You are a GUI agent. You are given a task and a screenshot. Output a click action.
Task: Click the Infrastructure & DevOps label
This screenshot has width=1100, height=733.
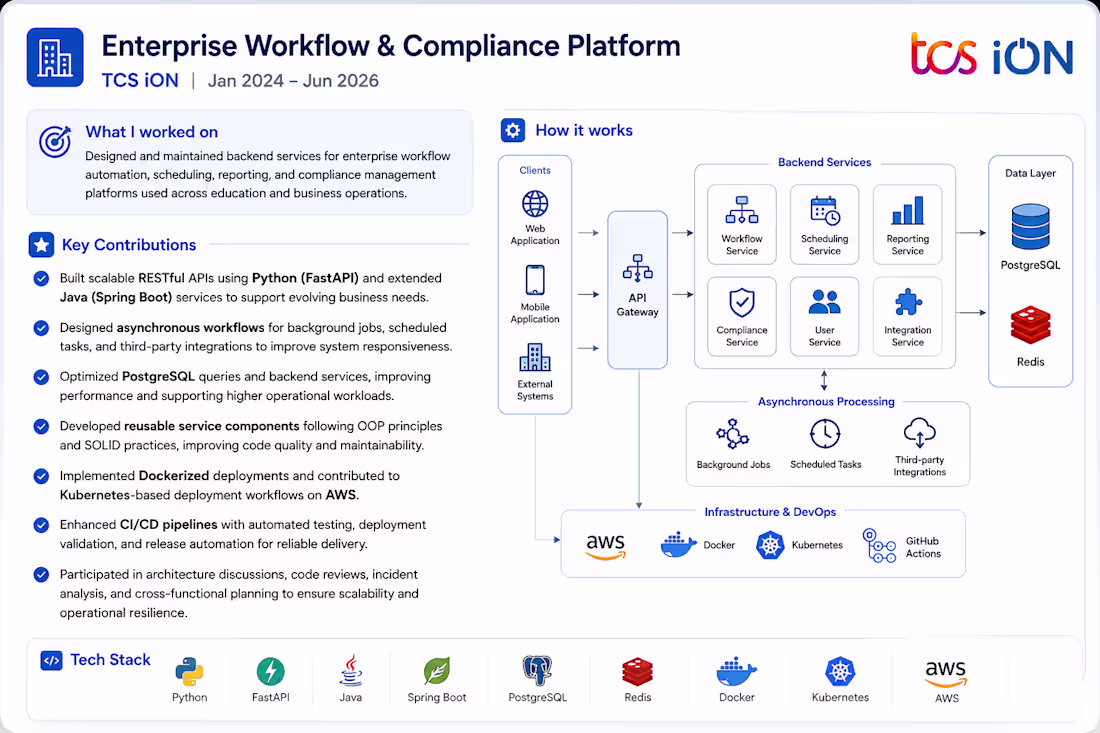(x=770, y=512)
